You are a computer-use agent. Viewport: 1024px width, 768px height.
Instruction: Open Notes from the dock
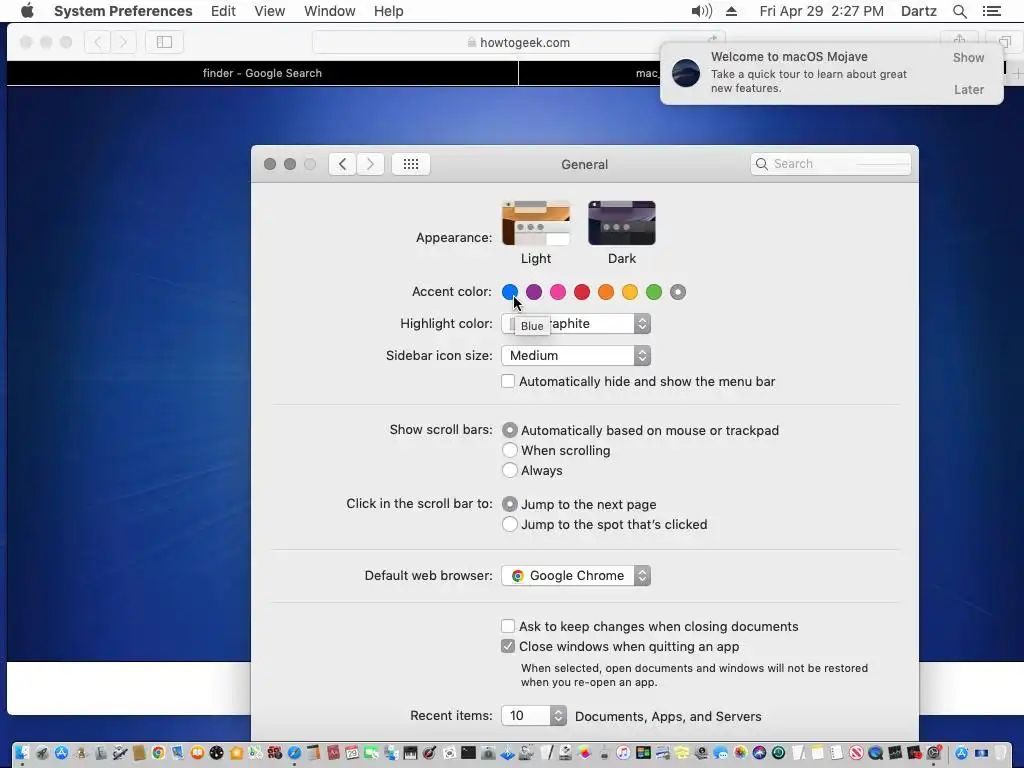pos(818,753)
